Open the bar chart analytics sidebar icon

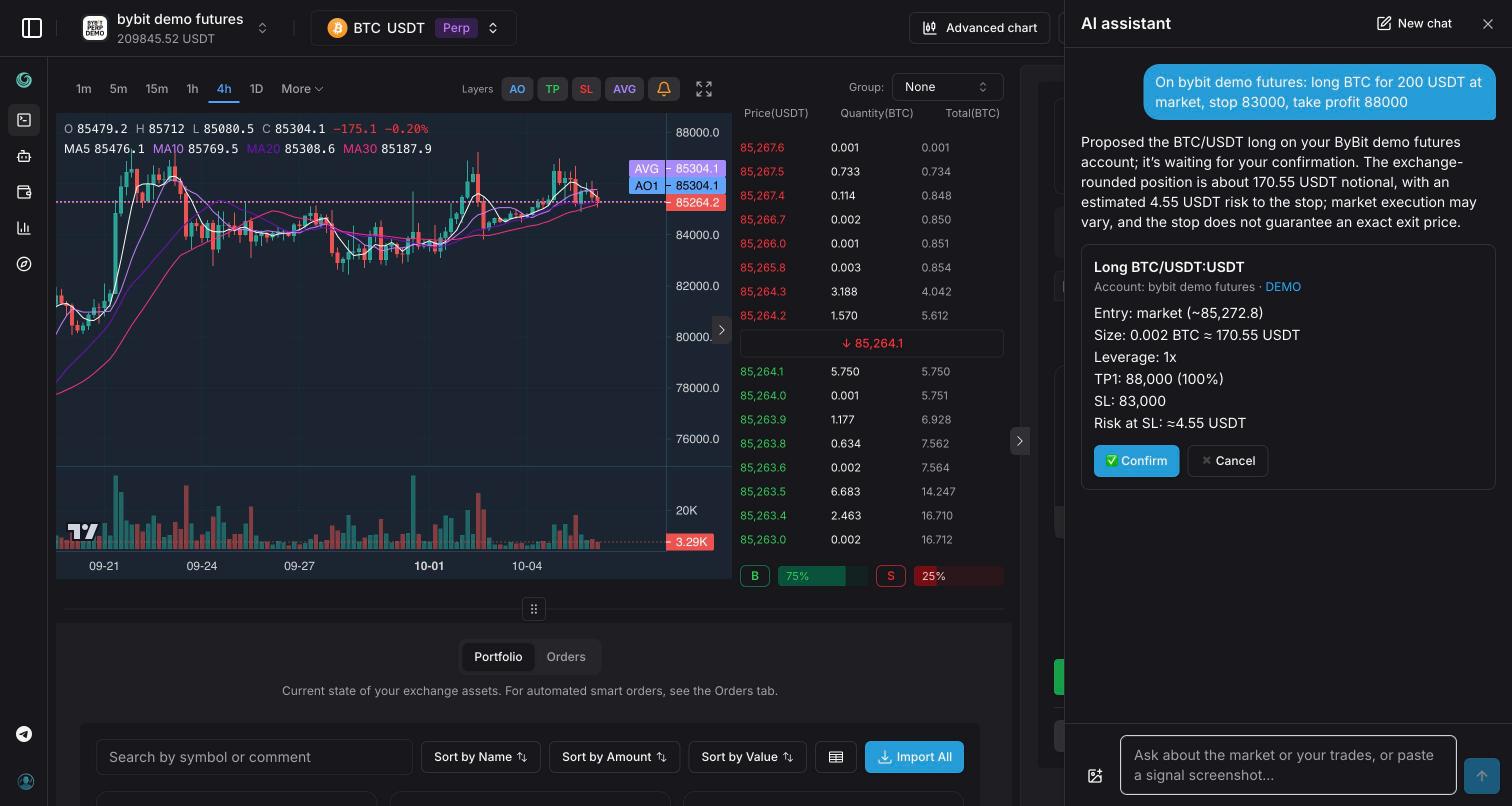click(x=24, y=228)
